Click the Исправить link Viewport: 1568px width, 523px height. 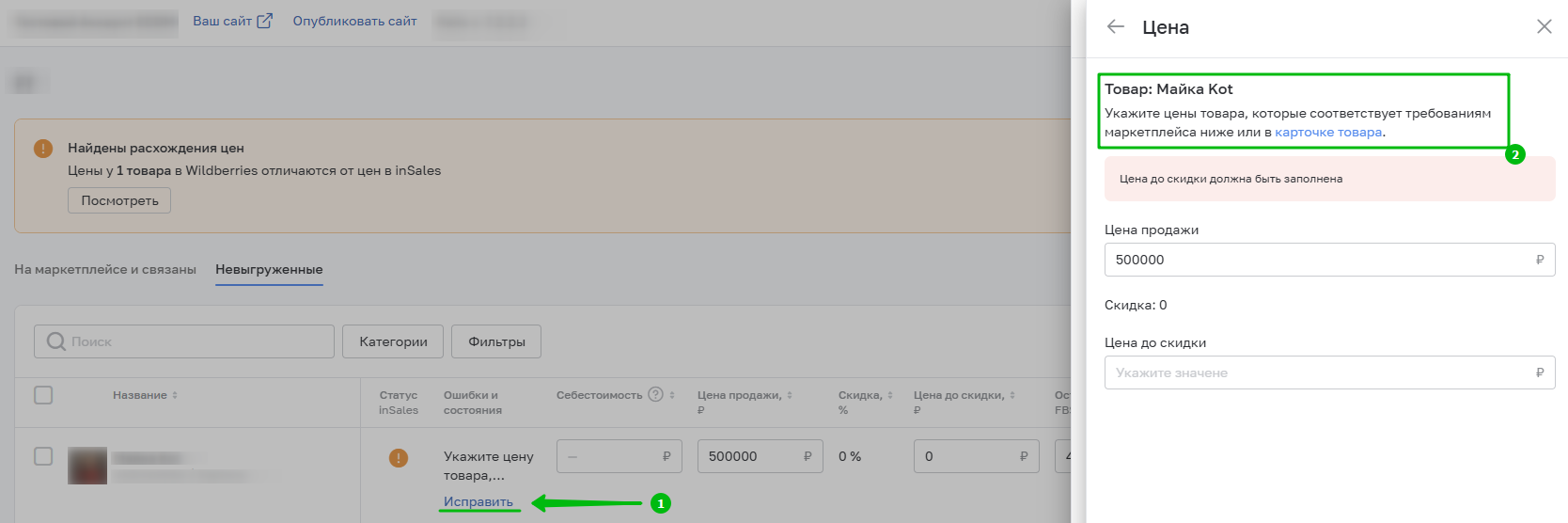coord(478,502)
